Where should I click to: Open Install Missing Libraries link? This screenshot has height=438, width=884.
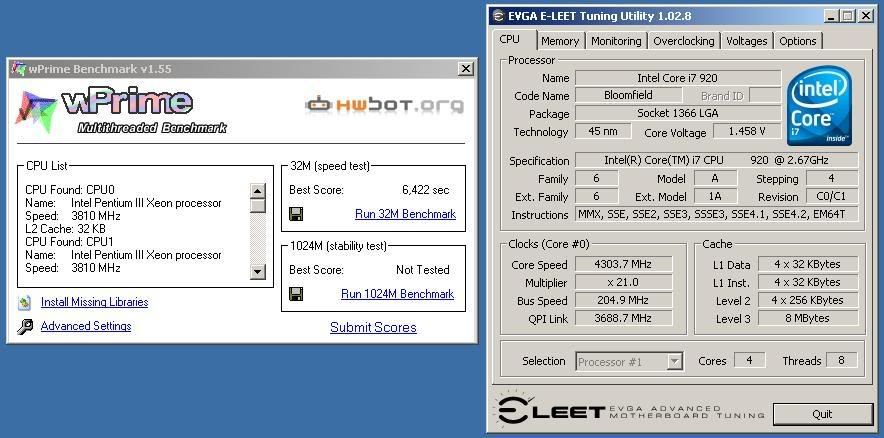pyautogui.click(x=95, y=302)
